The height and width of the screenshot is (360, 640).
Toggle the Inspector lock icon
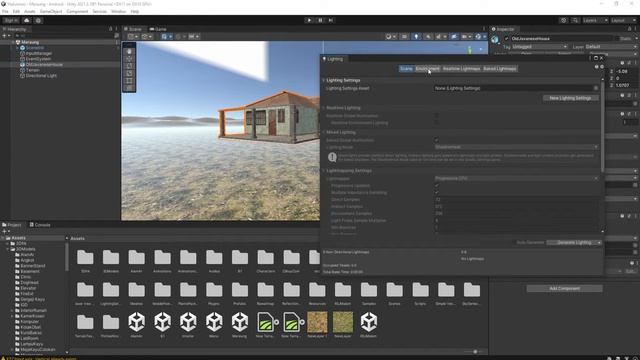click(x=629, y=29)
